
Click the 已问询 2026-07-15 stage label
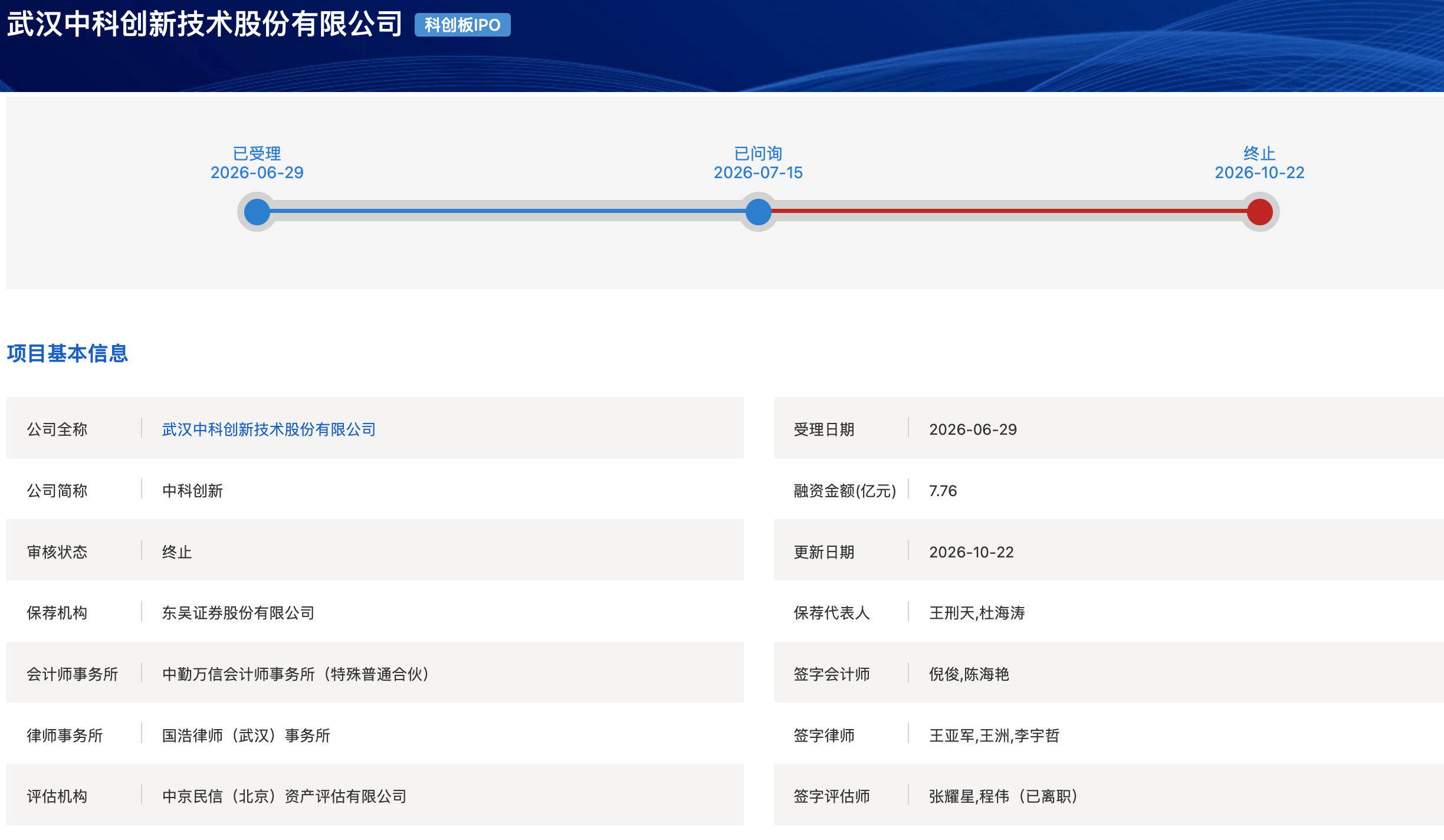coord(759,163)
